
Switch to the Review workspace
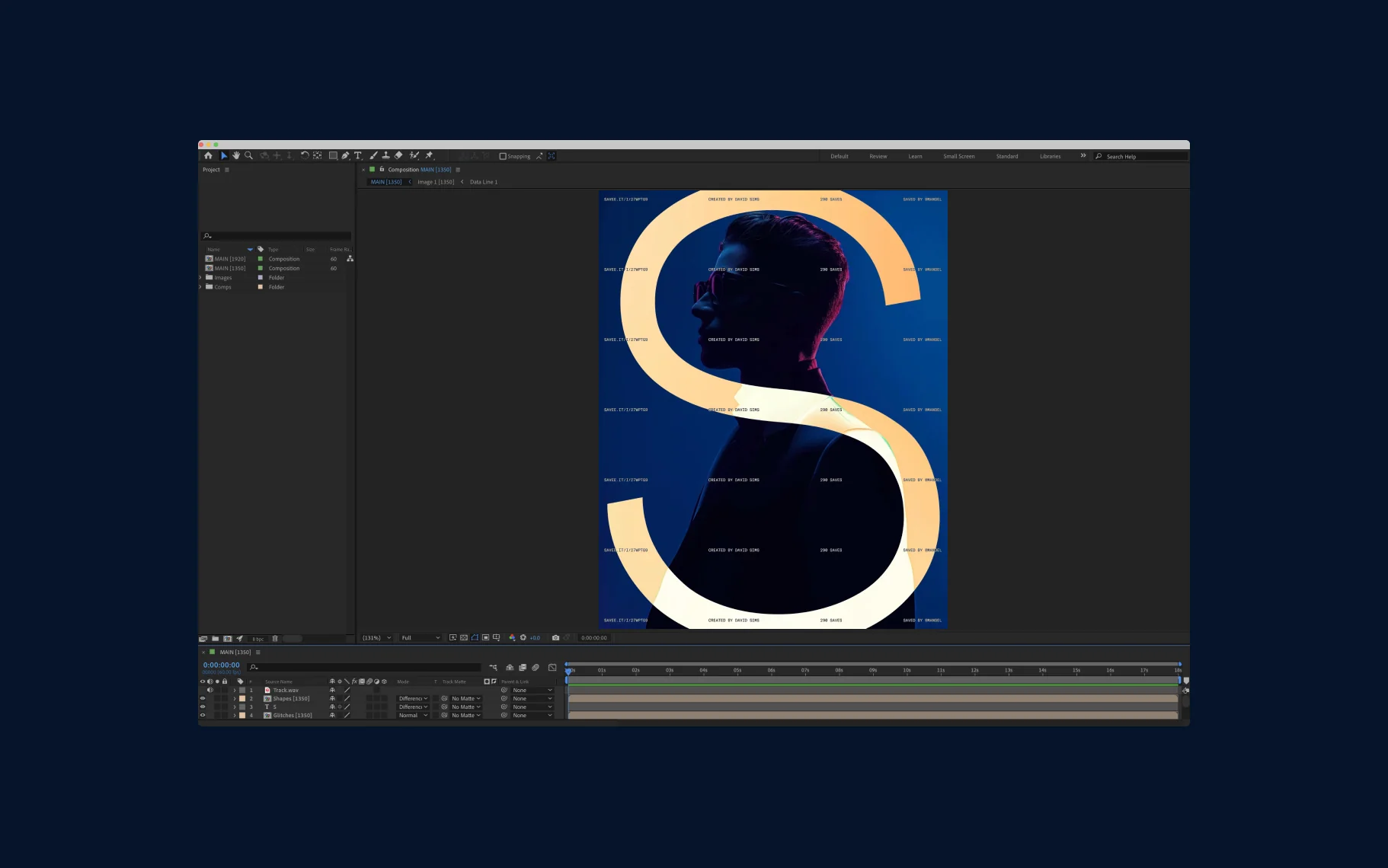(878, 156)
